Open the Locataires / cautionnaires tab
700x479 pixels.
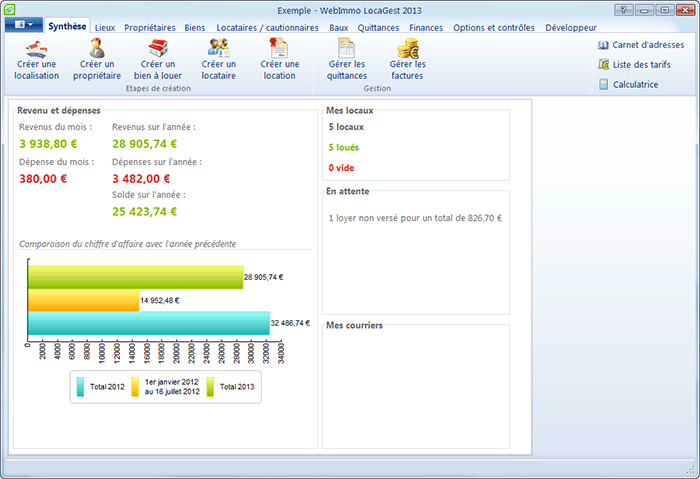click(267, 28)
